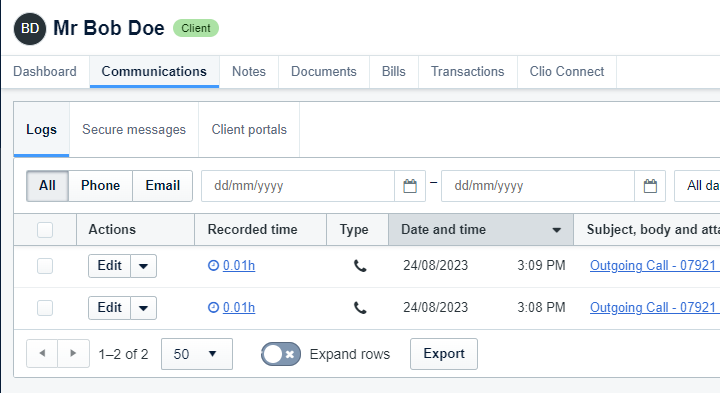
Task: Sort by Date and time column
Action: tap(481, 230)
